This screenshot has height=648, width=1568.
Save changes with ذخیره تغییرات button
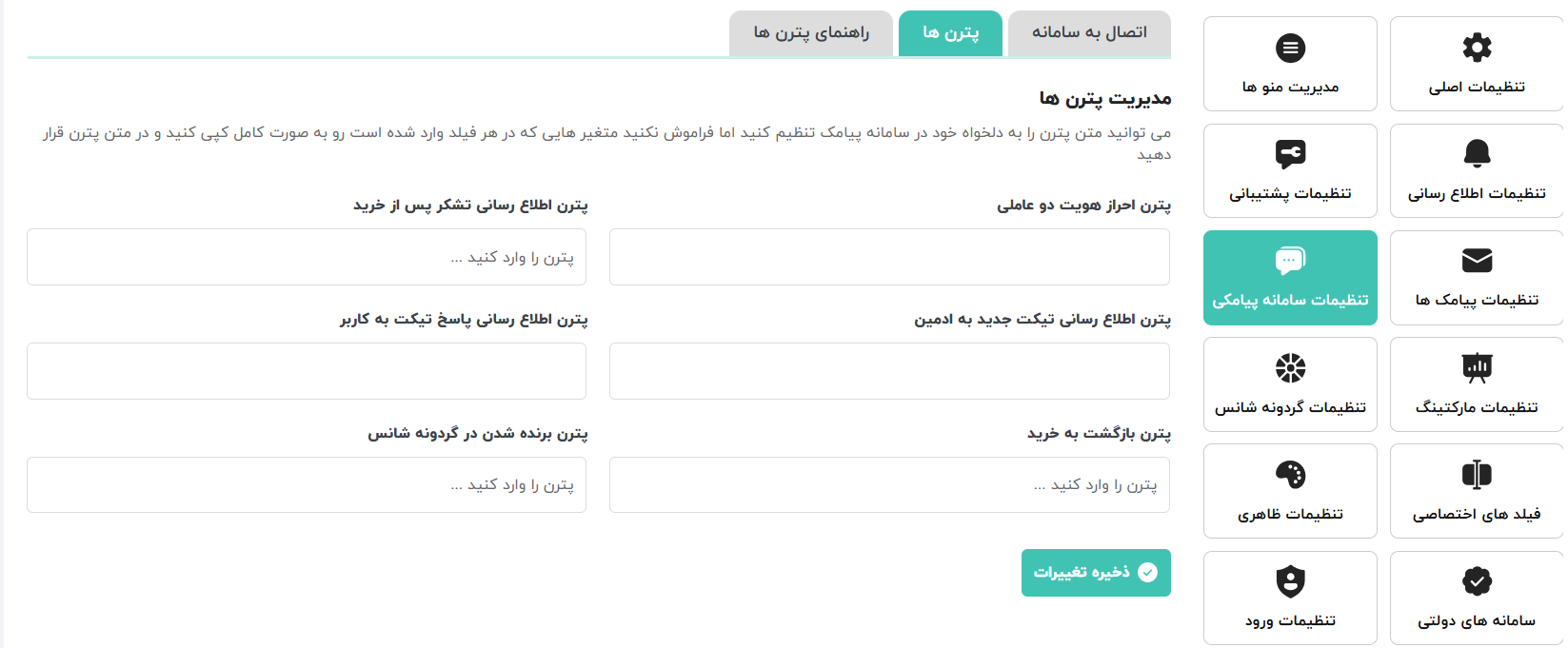point(1096,573)
